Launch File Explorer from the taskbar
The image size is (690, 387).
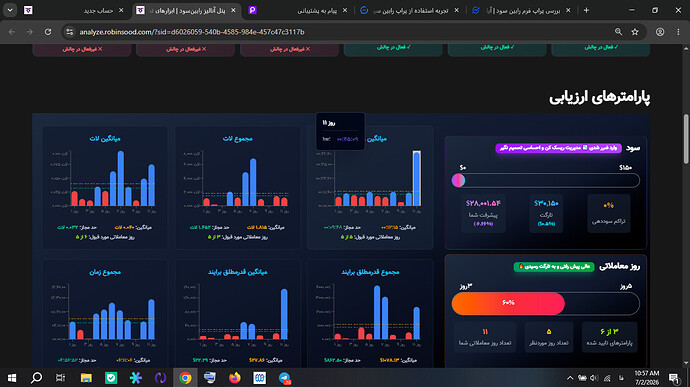pyautogui.click(x=86, y=378)
